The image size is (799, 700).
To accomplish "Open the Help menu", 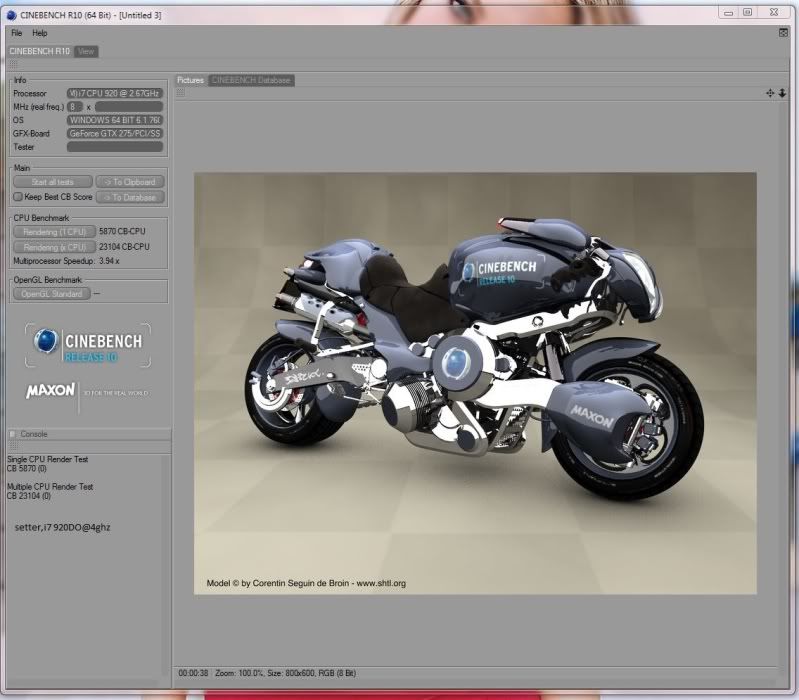I will pos(40,33).
